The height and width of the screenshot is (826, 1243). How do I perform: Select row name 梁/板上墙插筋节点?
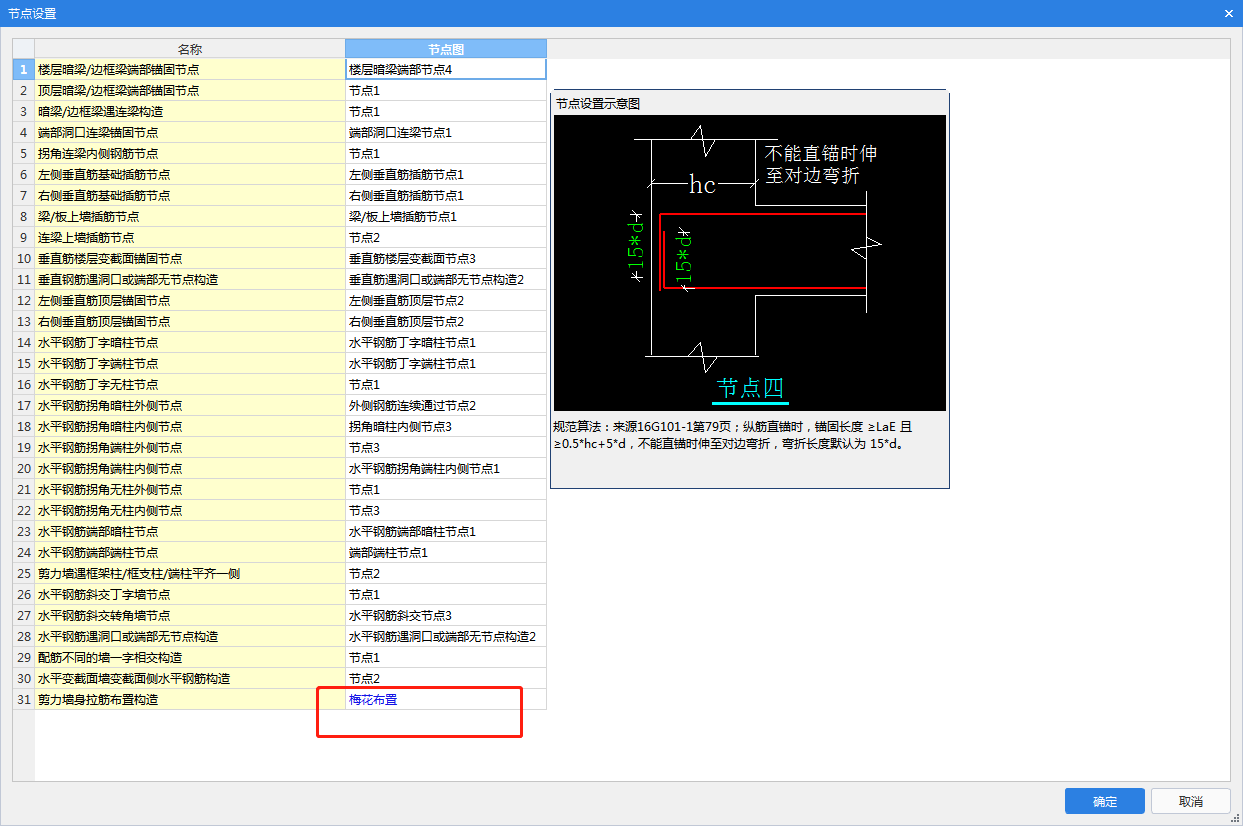tap(190, 217)
